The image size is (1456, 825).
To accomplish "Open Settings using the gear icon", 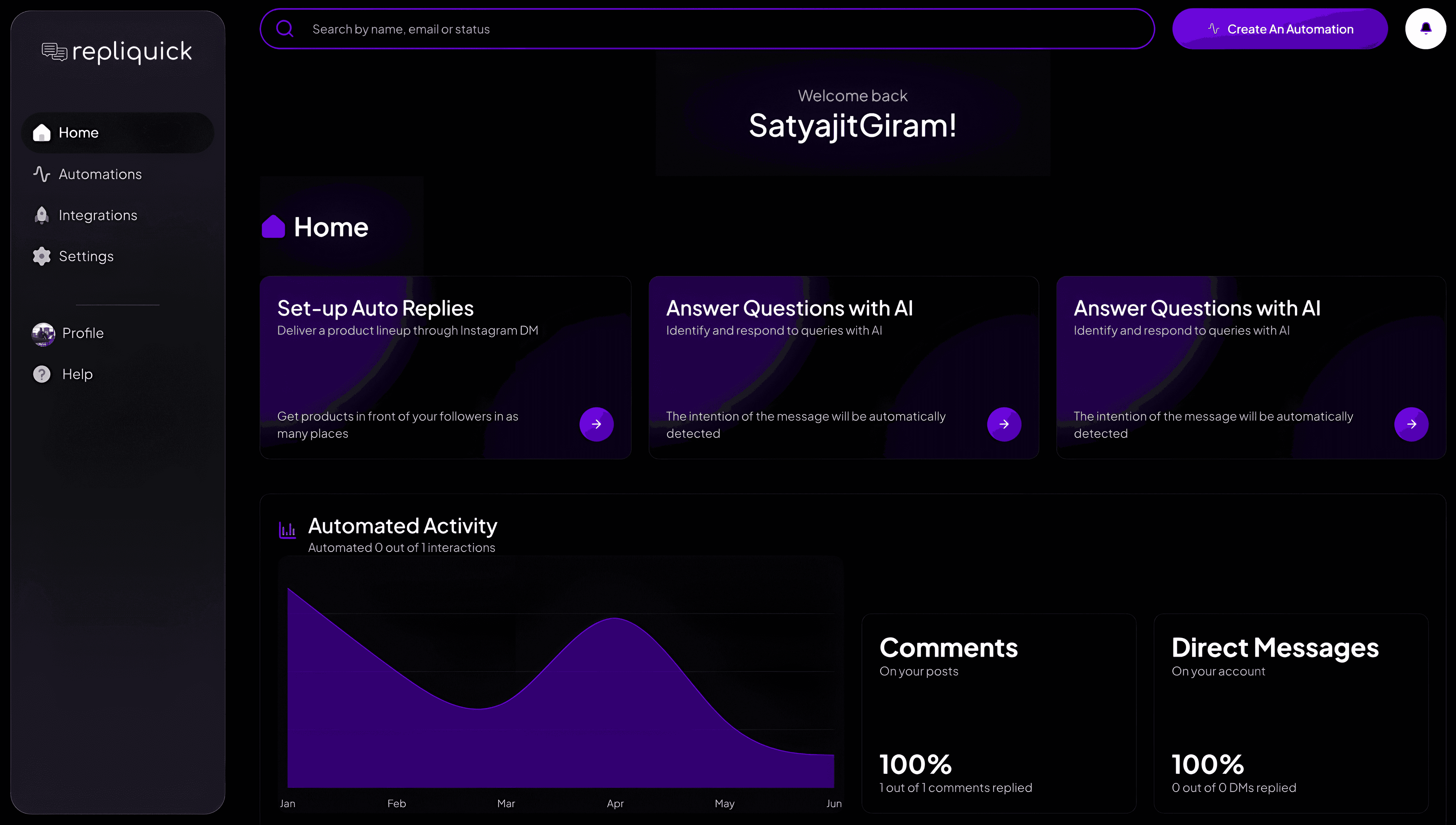I will coord(41,256).
